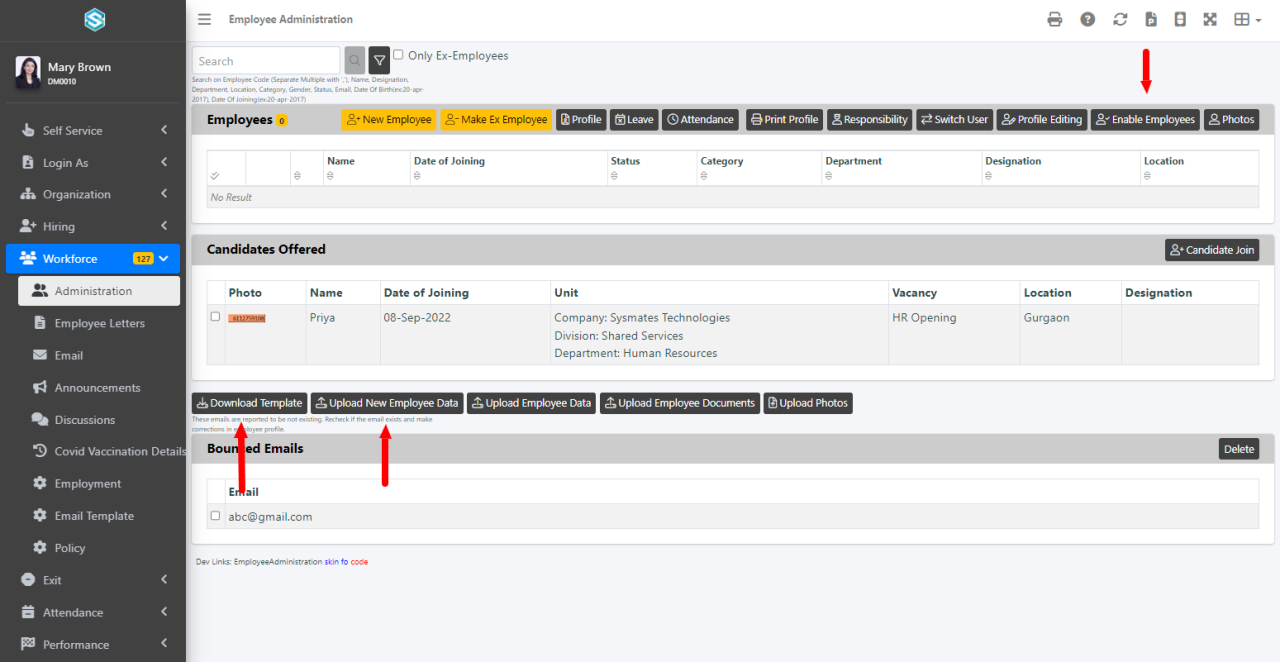Click the Refresh icon in the header
Image resolution: width=1280 pixels, height=662 pixels.
tap(1120, 19)
